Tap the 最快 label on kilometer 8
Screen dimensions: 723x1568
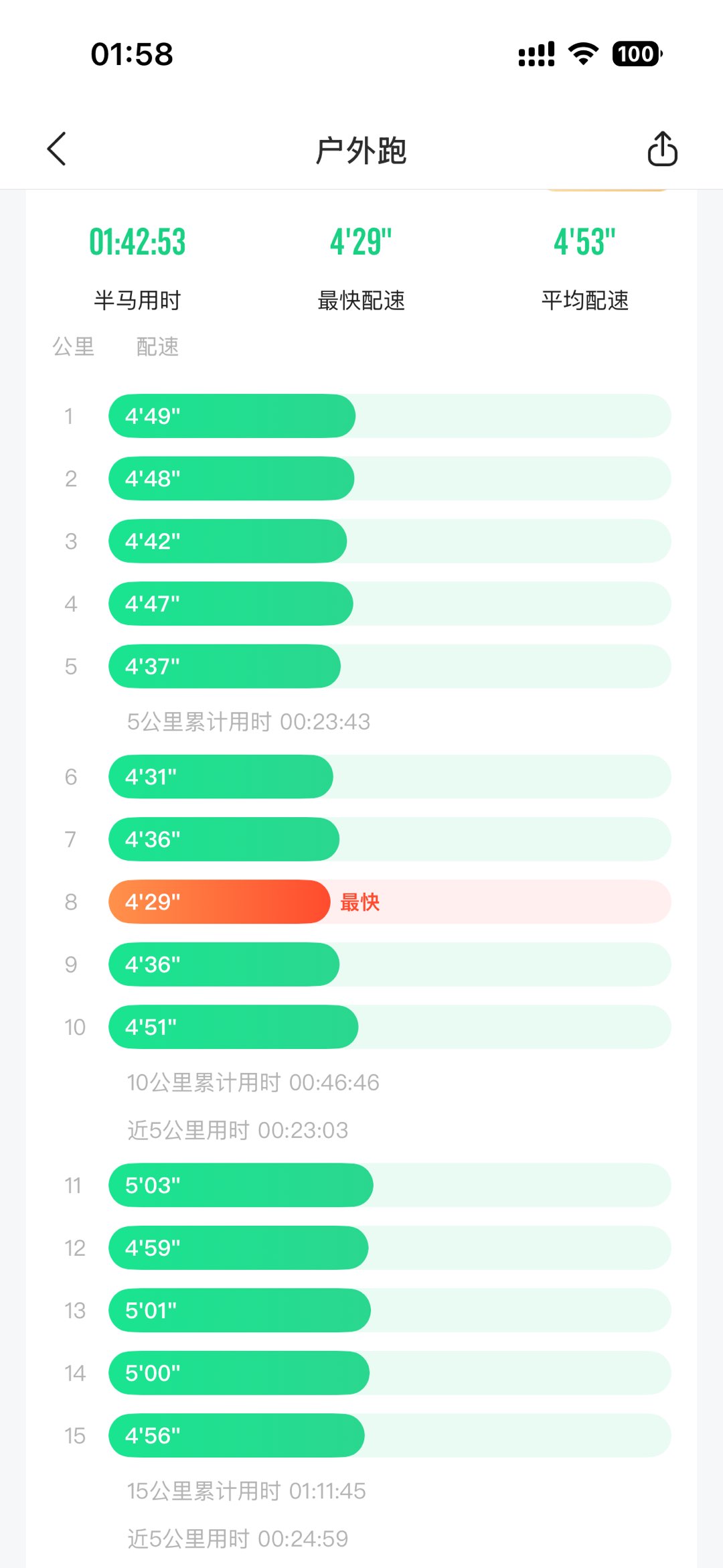pyautogui.click(x=359, y=902)
